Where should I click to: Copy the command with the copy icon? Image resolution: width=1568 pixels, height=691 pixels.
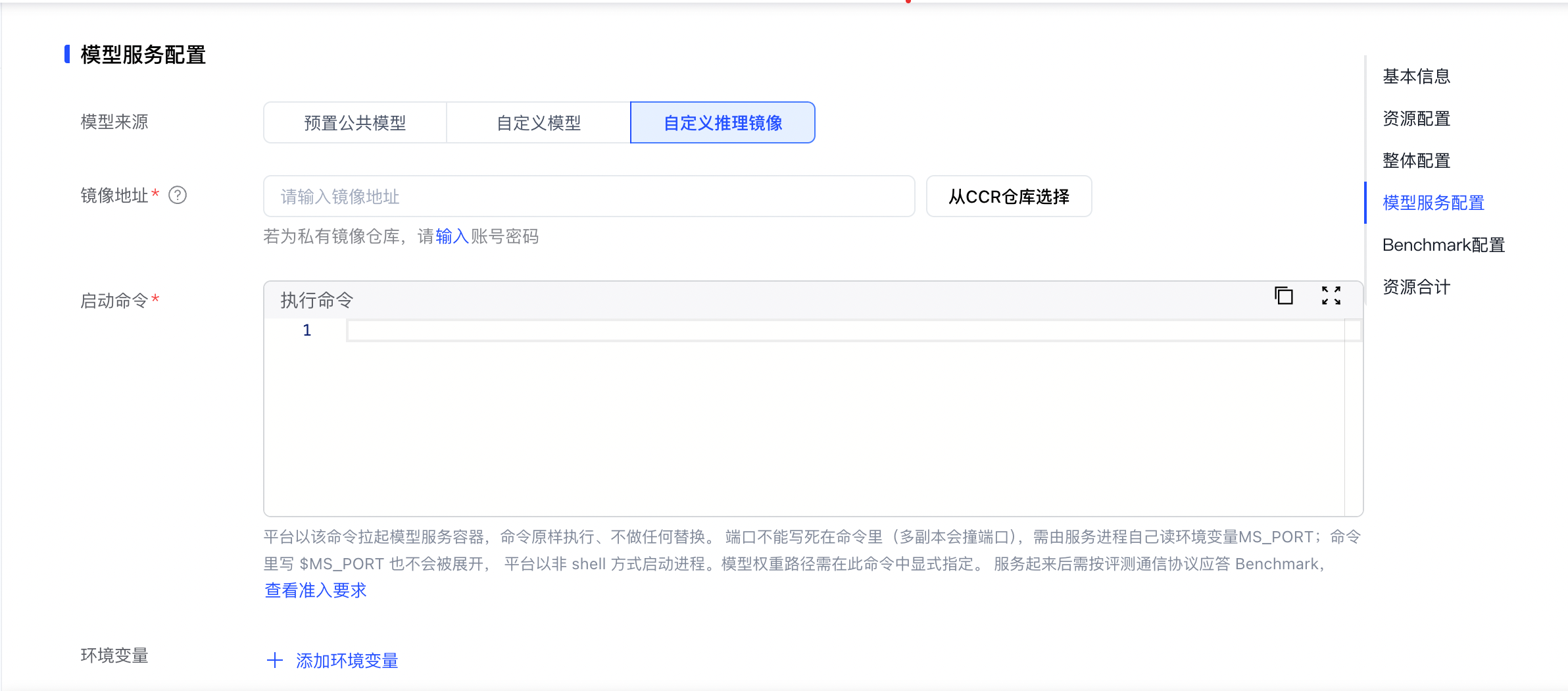(1283, 295)
